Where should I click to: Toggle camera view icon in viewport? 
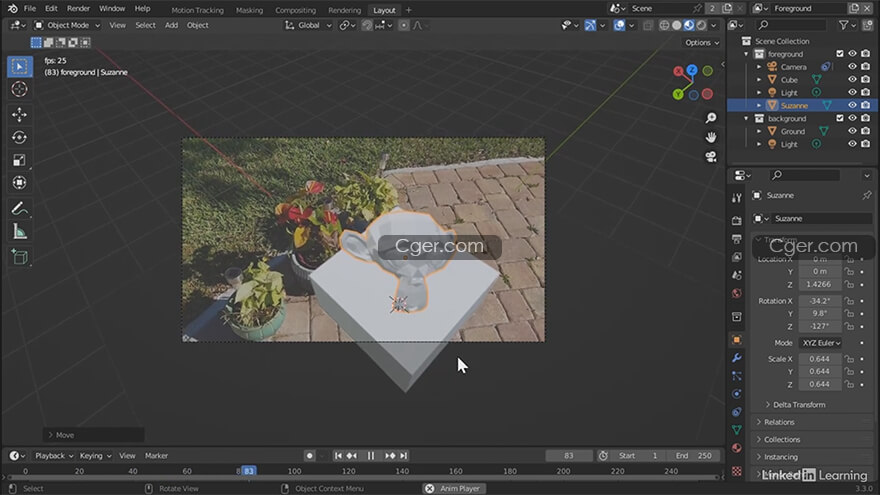coord(711,156)
